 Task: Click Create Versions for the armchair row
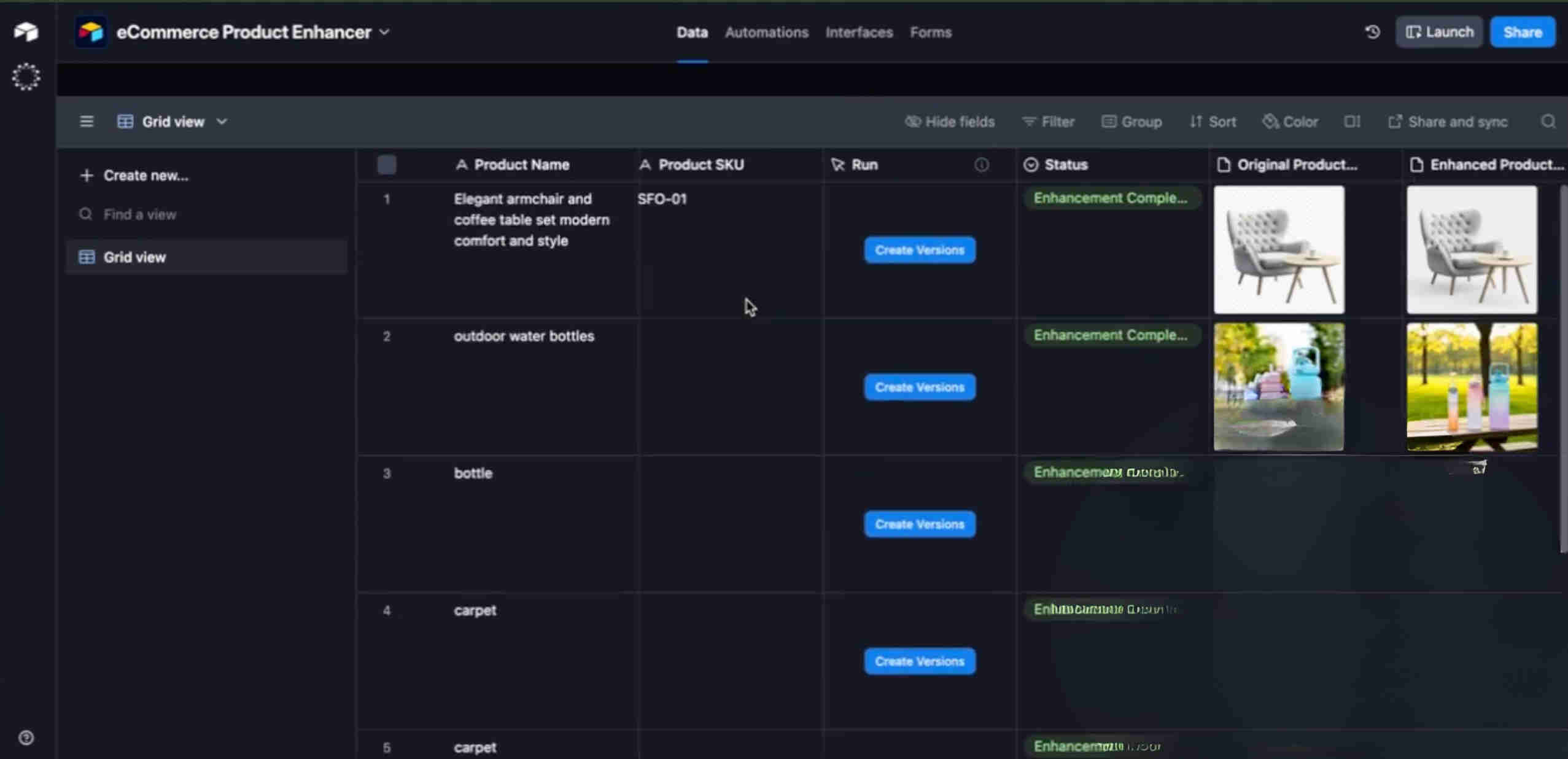pos(920,250)
